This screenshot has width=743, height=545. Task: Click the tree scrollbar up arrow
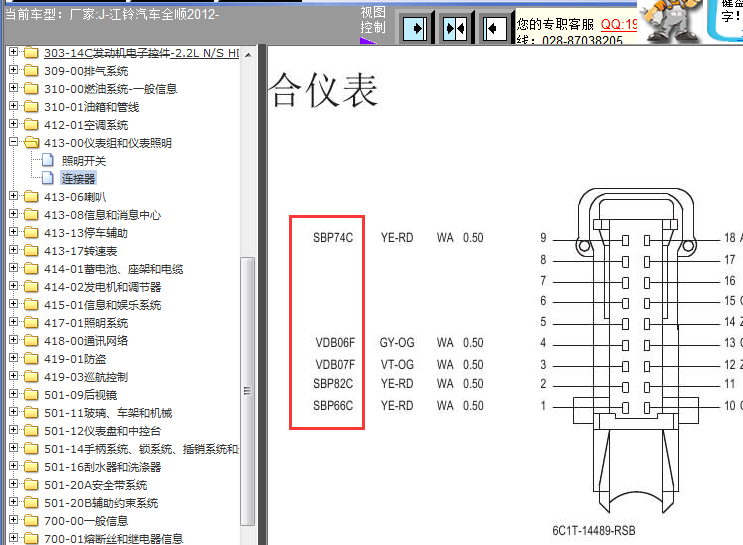click(248, 55)
